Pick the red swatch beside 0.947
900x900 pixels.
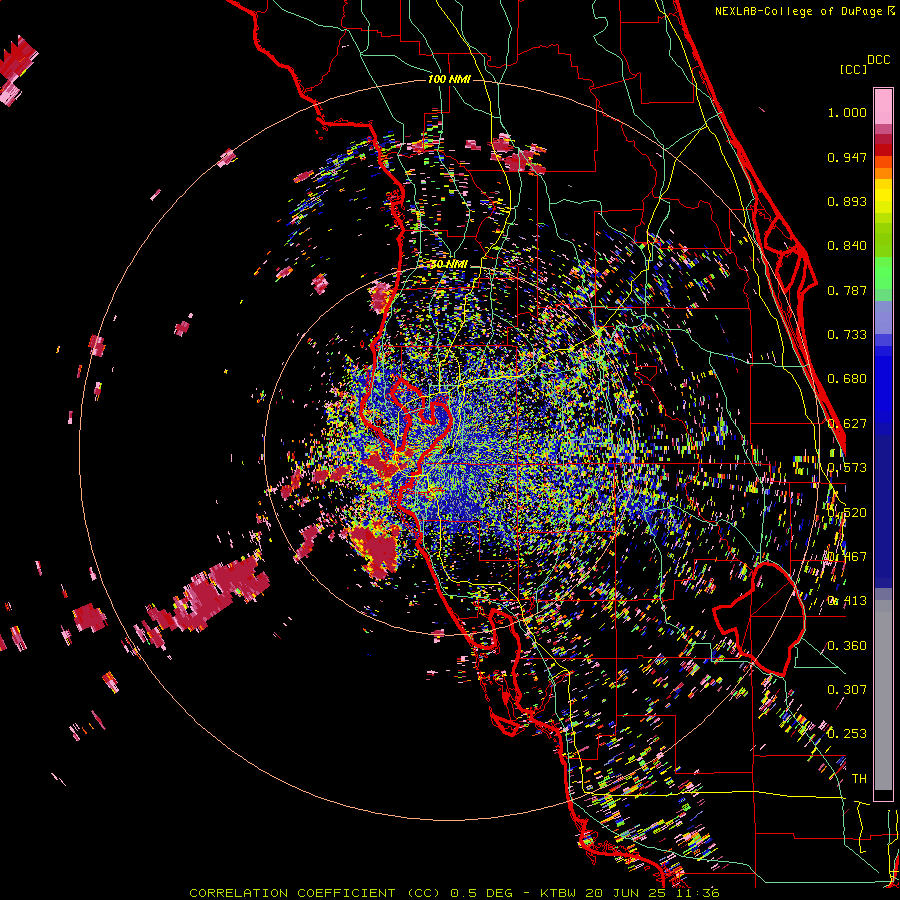[883, 150]
